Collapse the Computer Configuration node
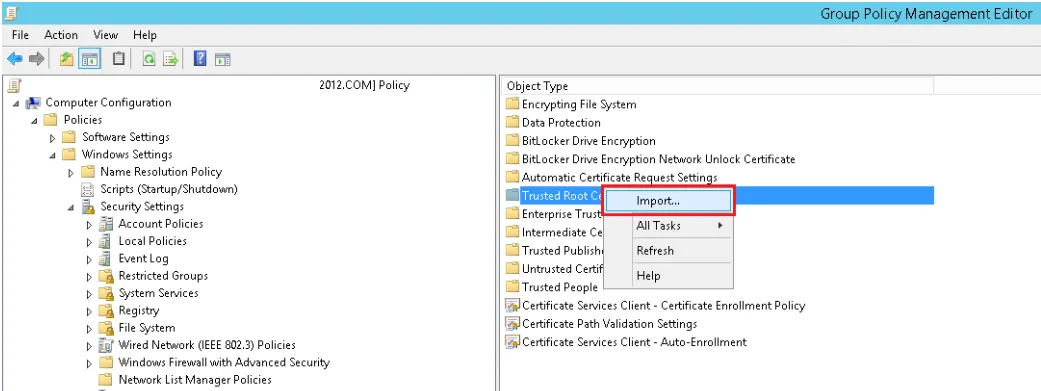Screen dimensions: 1041x391 point(16,104)
